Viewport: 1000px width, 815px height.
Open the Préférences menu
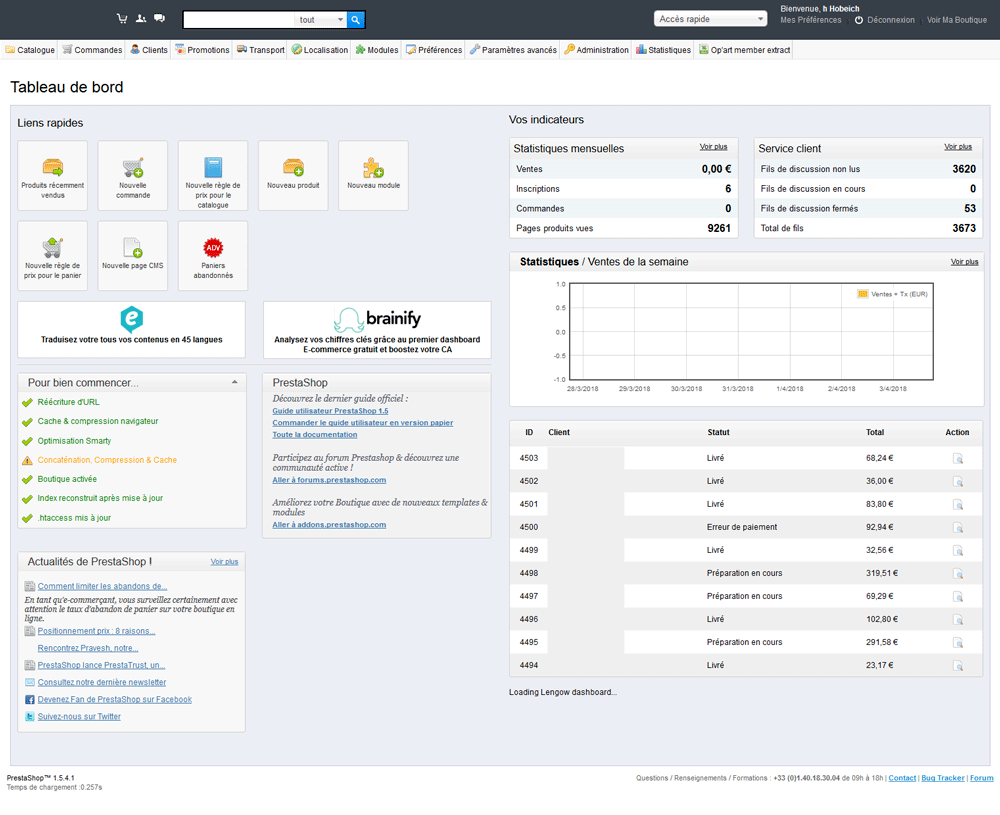[434, 50]
